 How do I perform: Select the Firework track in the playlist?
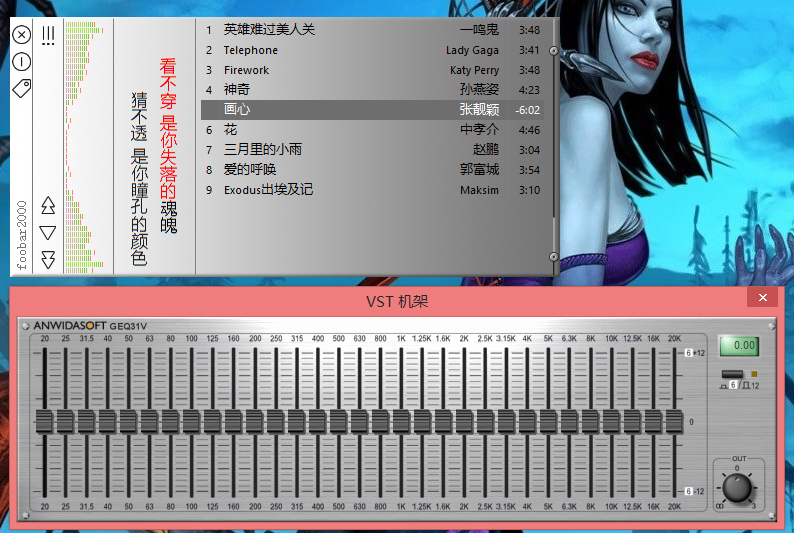coord(372,70)
